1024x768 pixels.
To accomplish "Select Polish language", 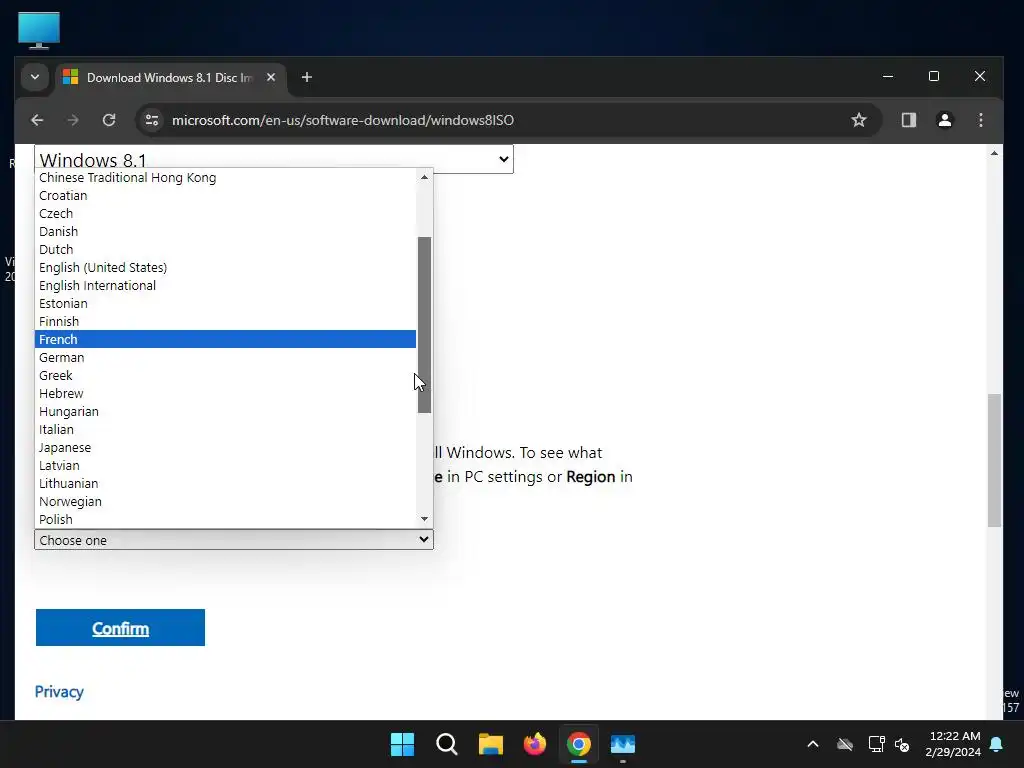I will pyautogui.click(x=225, y=519).
